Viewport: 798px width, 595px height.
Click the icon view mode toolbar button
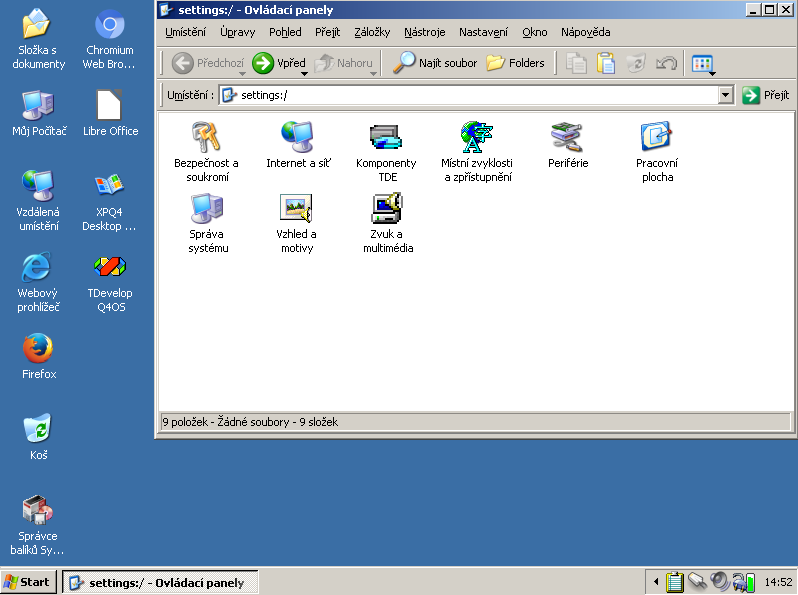pos(701,63)
